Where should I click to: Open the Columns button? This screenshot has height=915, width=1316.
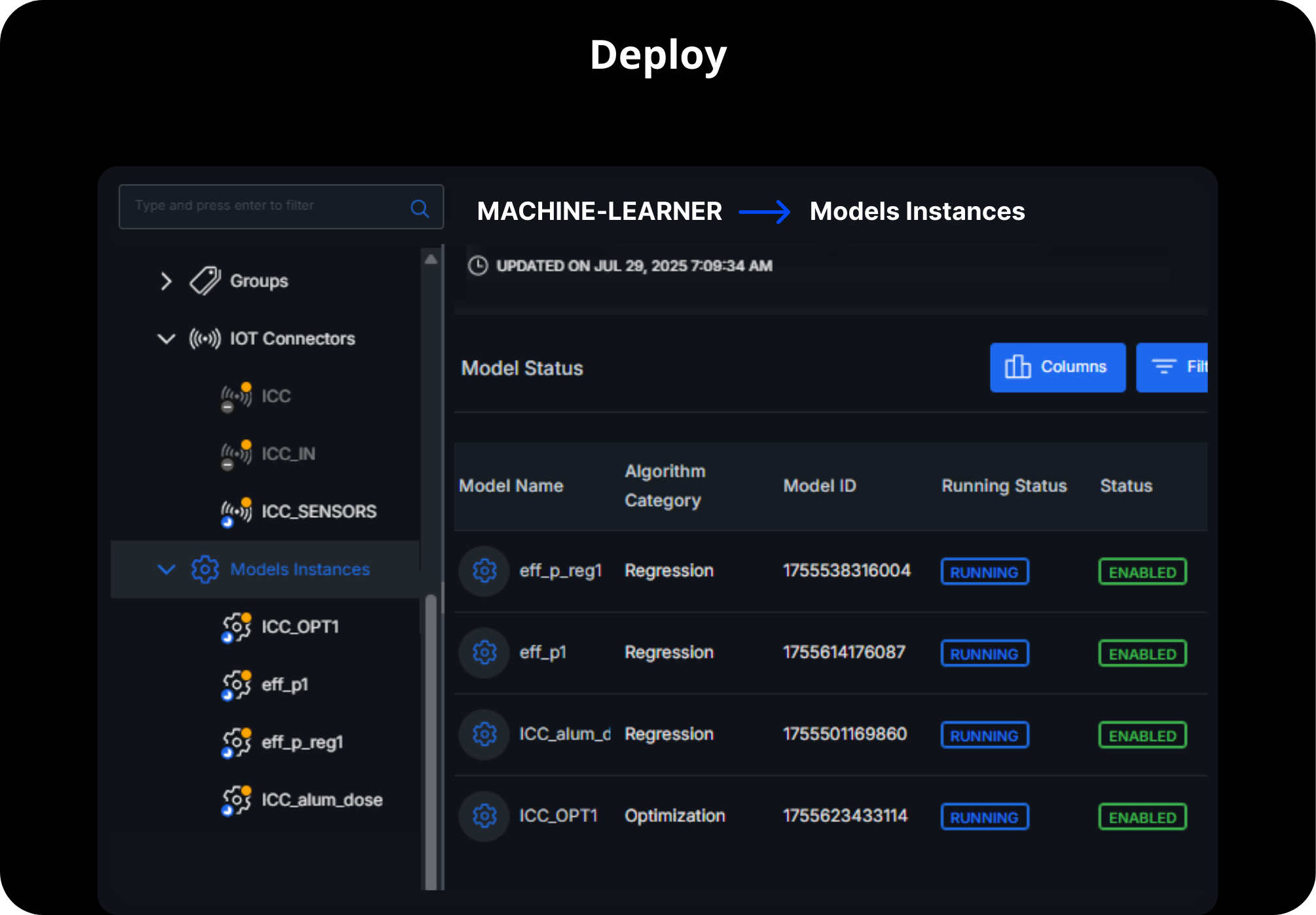coord(1057,367)
